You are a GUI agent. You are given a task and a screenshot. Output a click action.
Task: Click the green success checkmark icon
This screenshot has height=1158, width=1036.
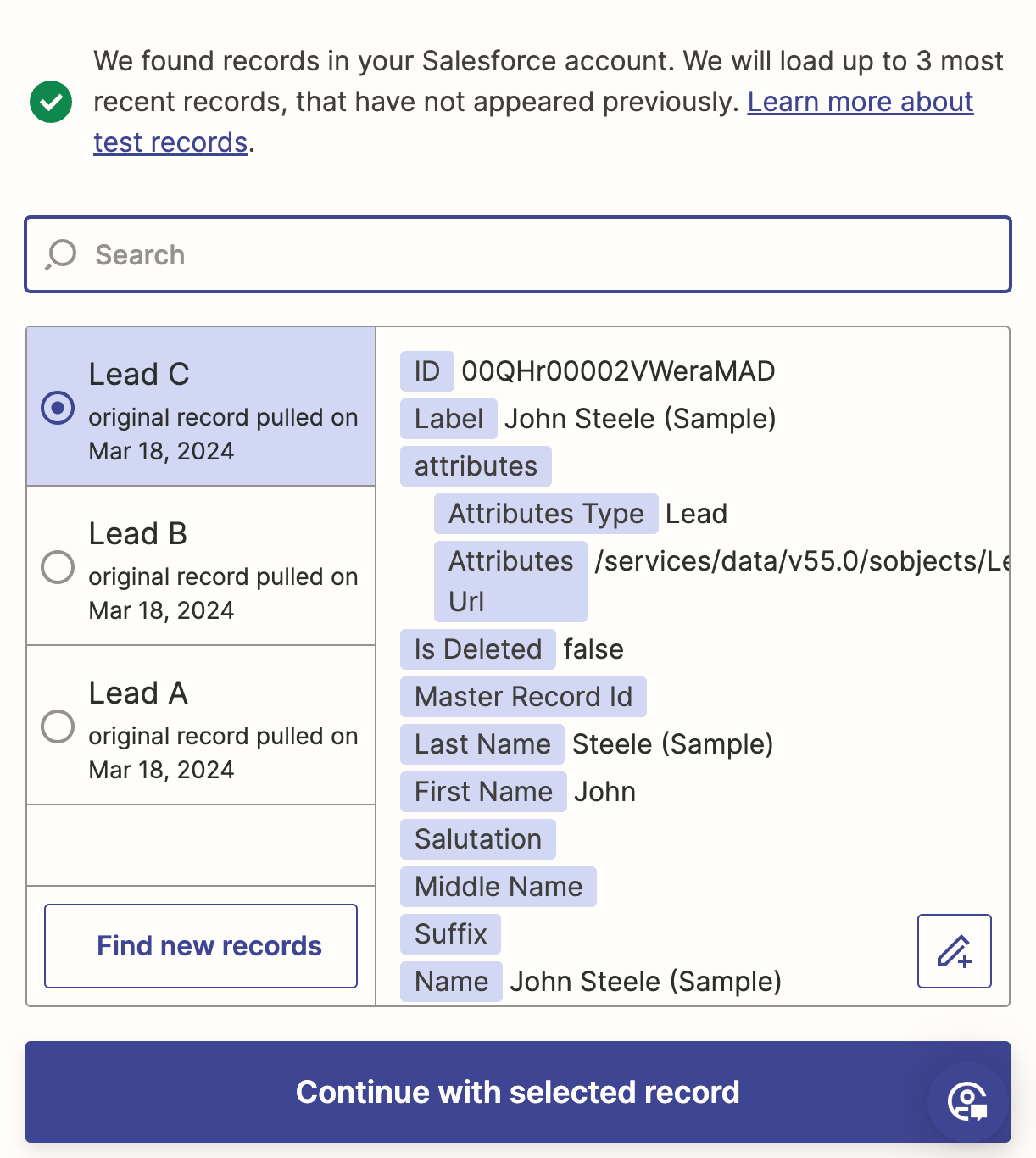click(x=51, y=102)
